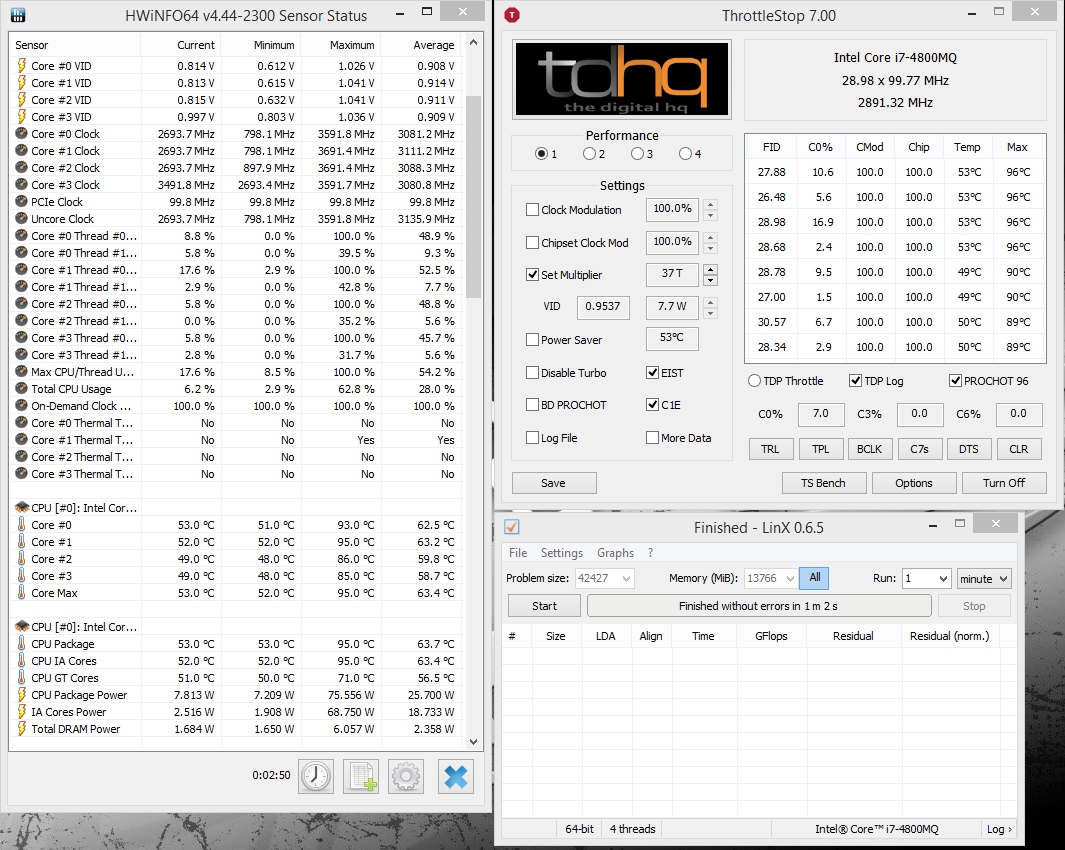Click Total DRAM Power lightning icon
1065x850 pixels.
click(22, 728)
